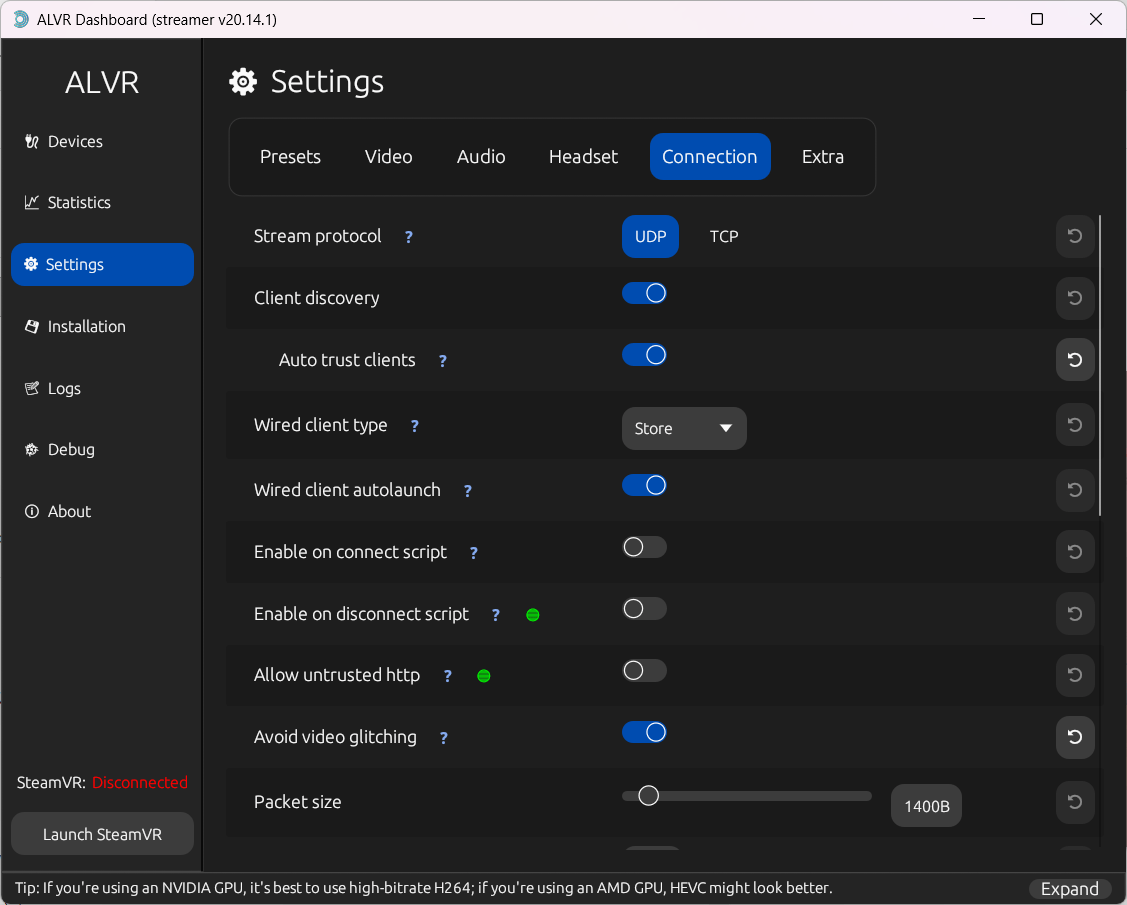Screen dimensions: 1127x905
Task: Open the Wired client type dropdown
Action: point(684,428)
